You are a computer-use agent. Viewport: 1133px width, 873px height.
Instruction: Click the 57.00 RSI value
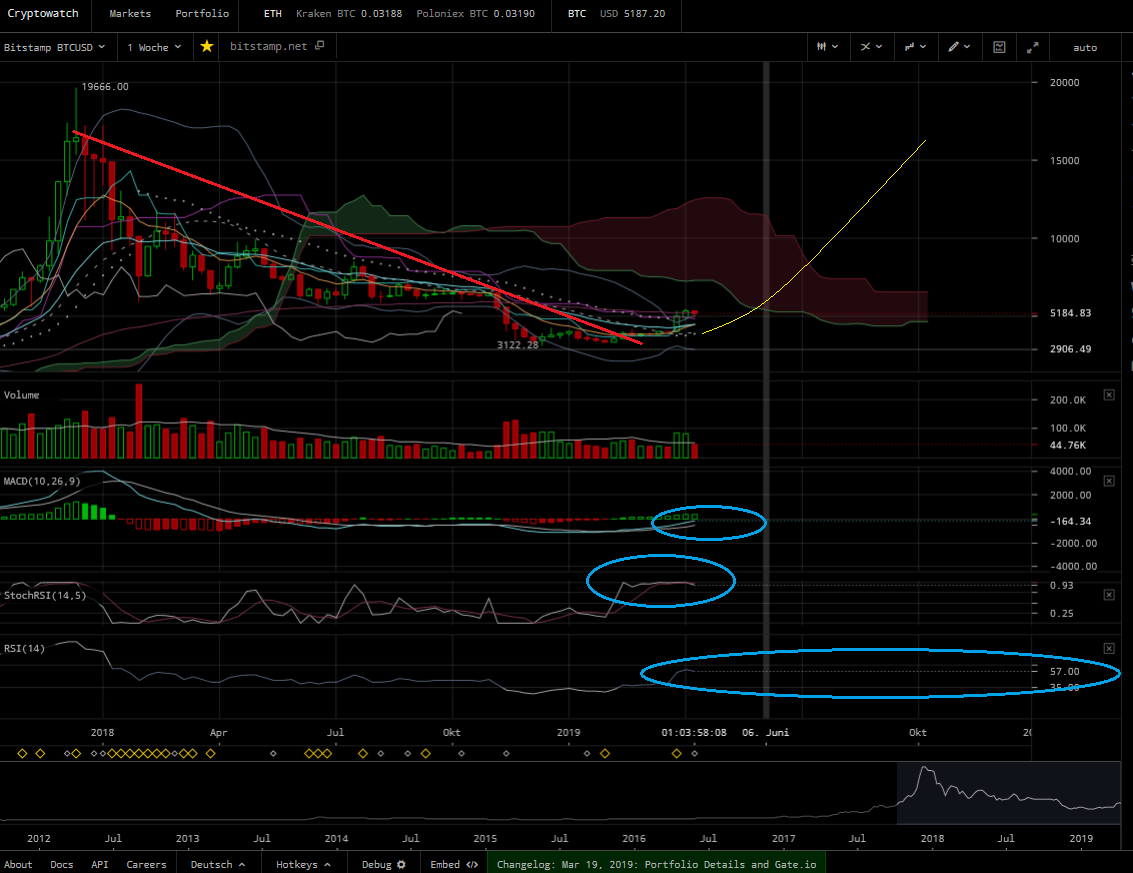click(1064, 671)
